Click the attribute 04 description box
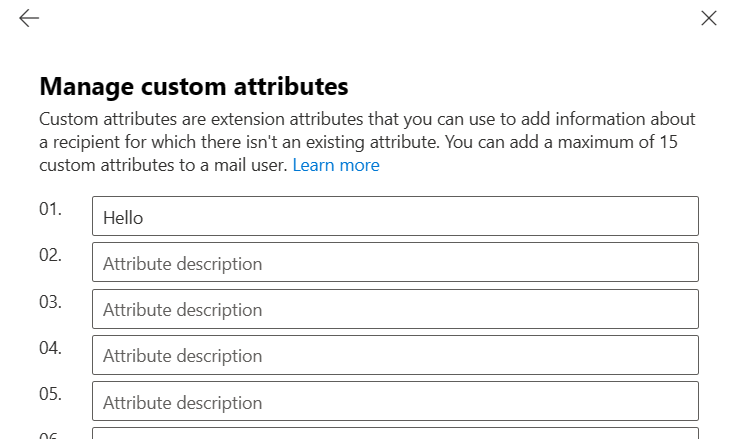This screenshot has height=439, width=734. pos(395,355)
